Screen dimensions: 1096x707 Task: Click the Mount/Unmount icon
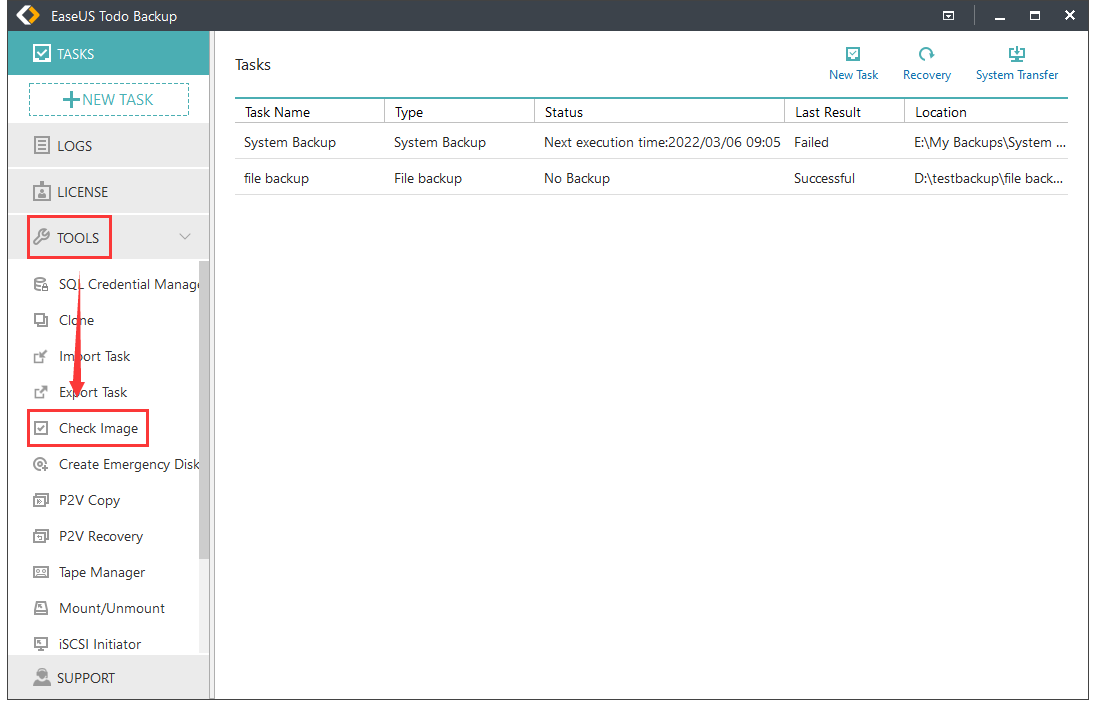coord(41,608)
